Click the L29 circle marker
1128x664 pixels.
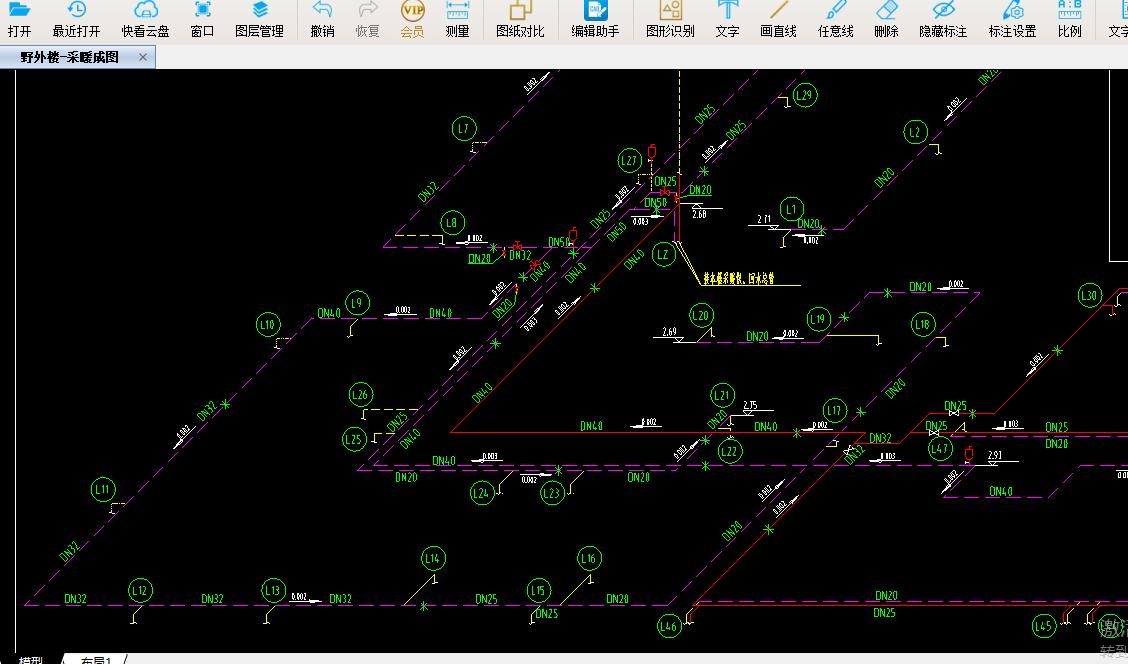coord(804,95)
